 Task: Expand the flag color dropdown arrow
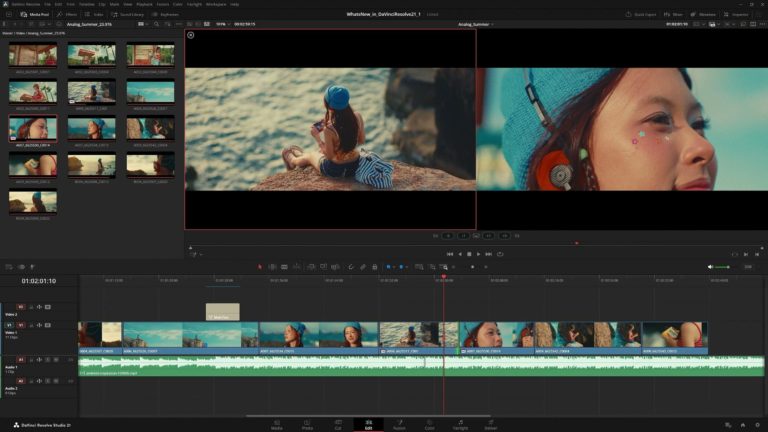pyautogui.click(x=393, y=267)
